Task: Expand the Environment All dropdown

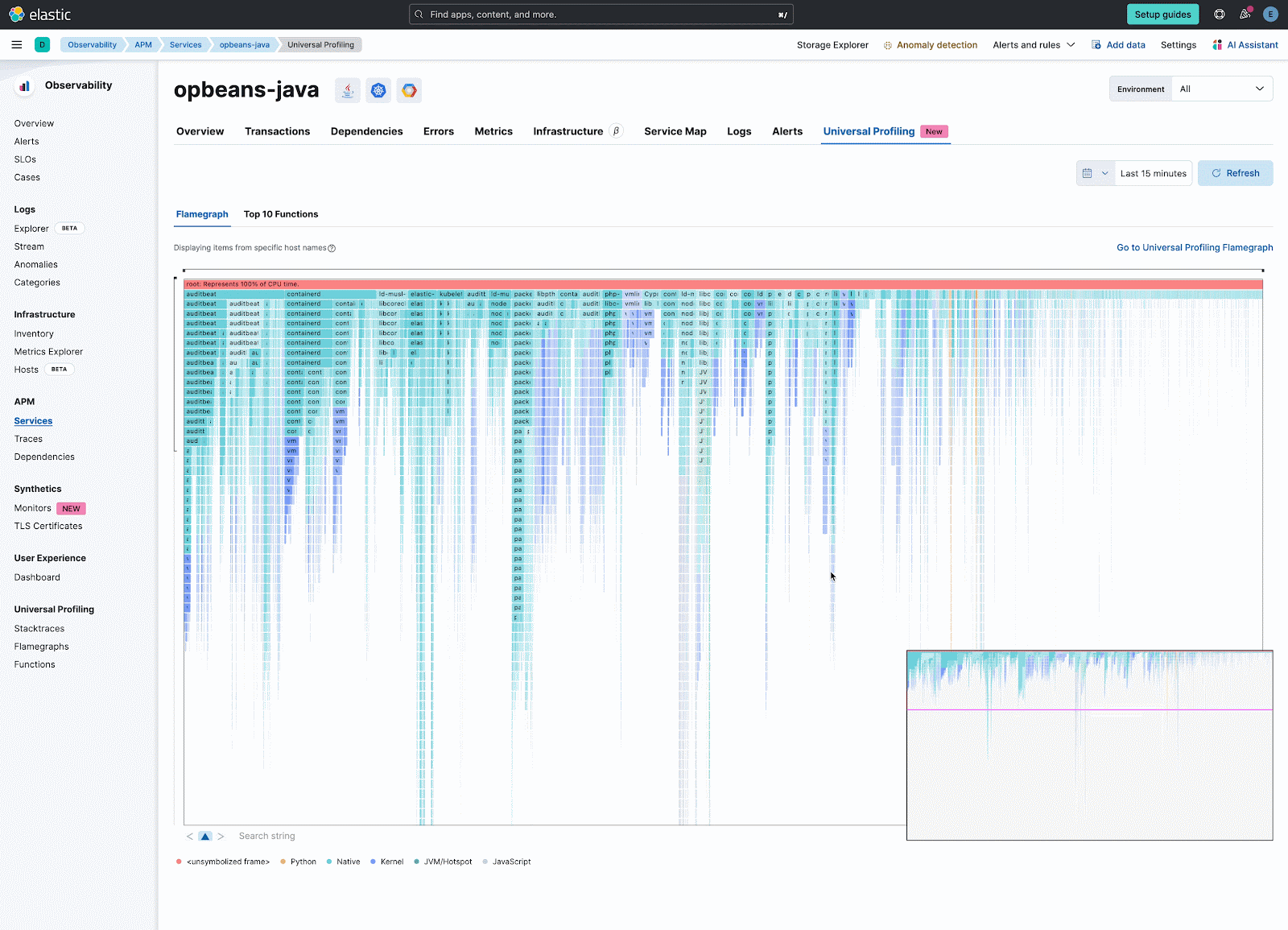Action: coord(1222,89)
